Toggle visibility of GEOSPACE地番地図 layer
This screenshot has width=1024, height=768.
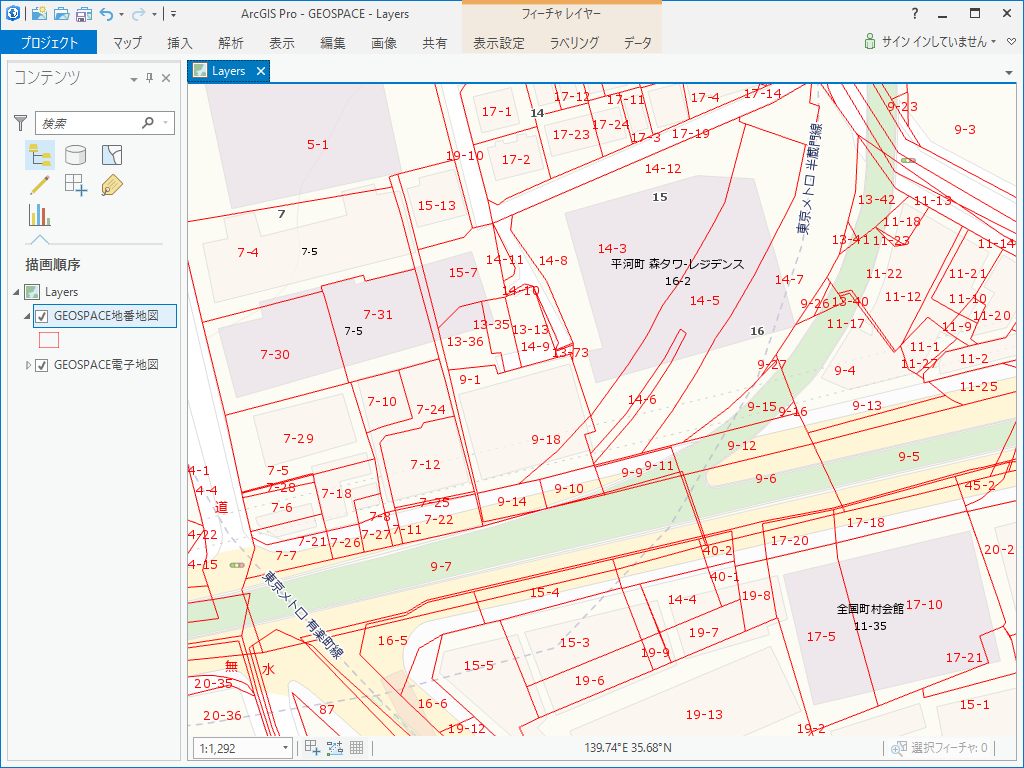(x=42, y=316)
